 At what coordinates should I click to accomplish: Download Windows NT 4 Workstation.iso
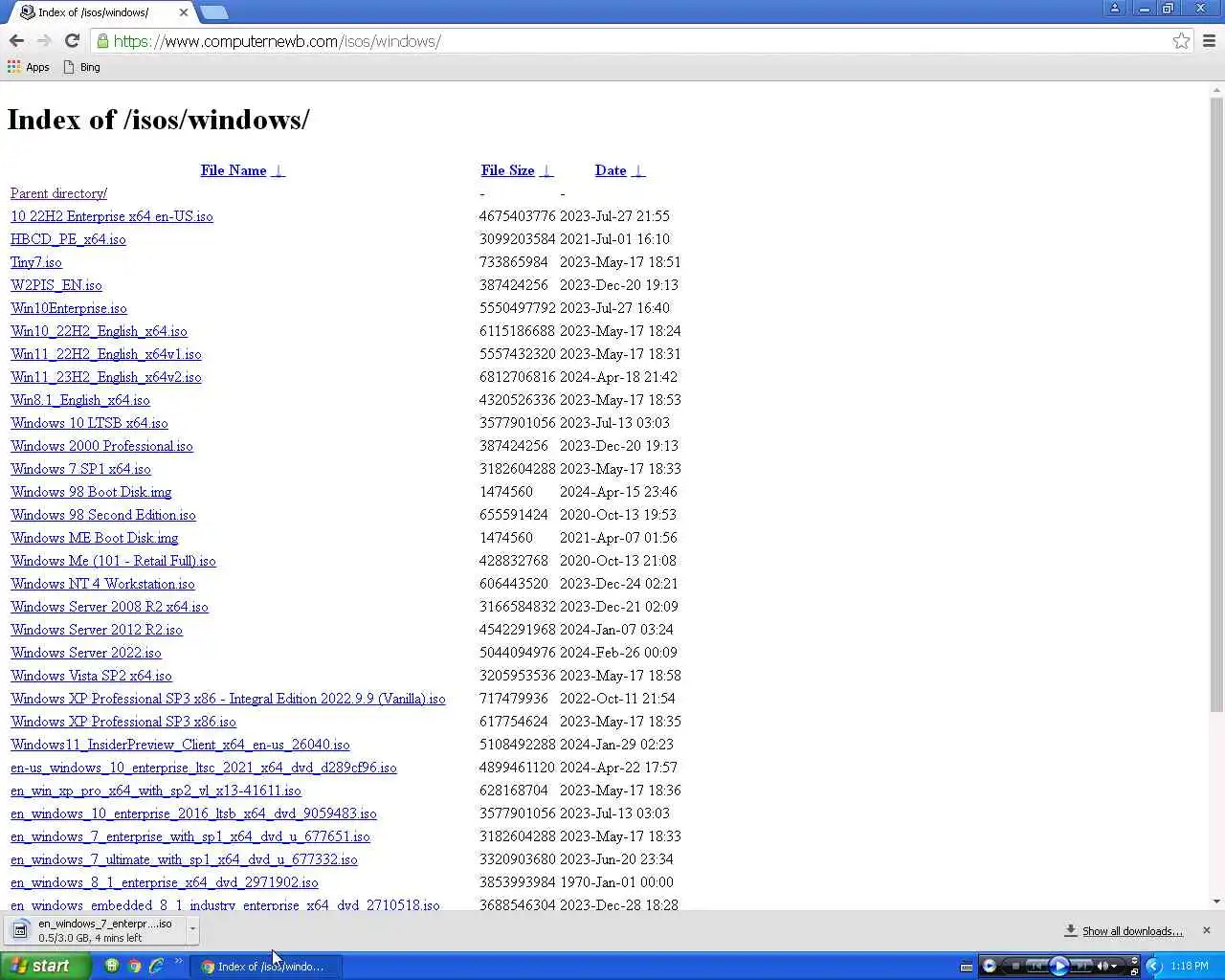(x=102, y=584)
